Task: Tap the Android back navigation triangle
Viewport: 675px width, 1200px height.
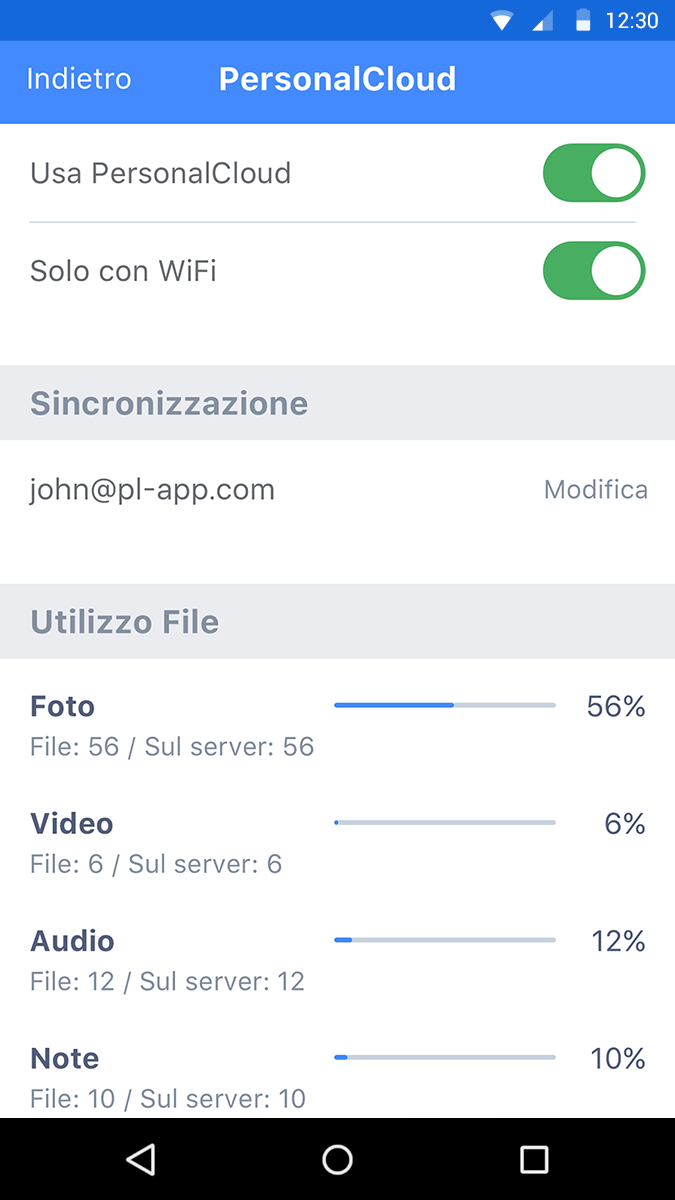Action: pyautogui.click(x=141, y=1159)
